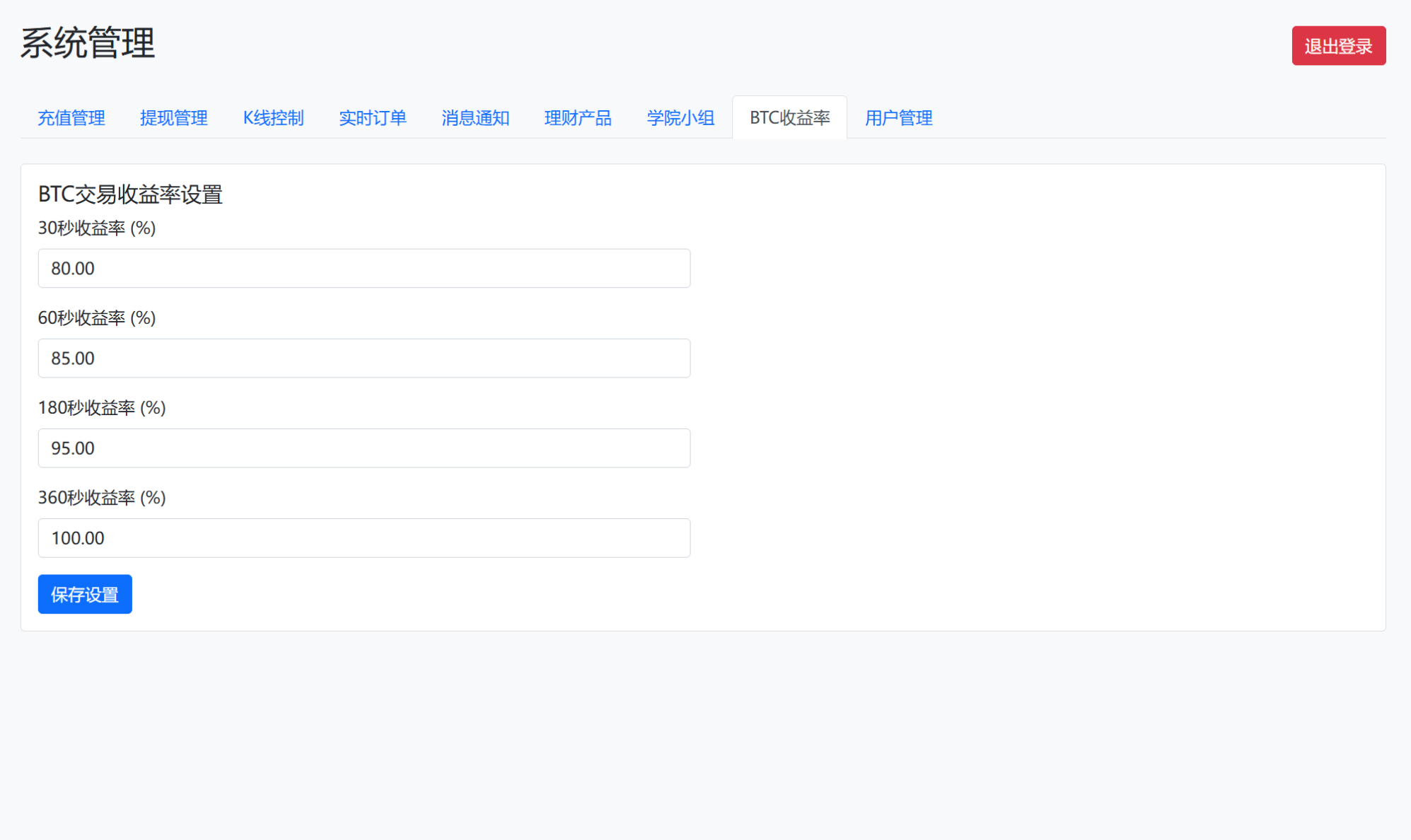The height and width of the screenshot is (840, 1411).
Task: Switch to the 充值管理 tab
Action: coord(71,118)
